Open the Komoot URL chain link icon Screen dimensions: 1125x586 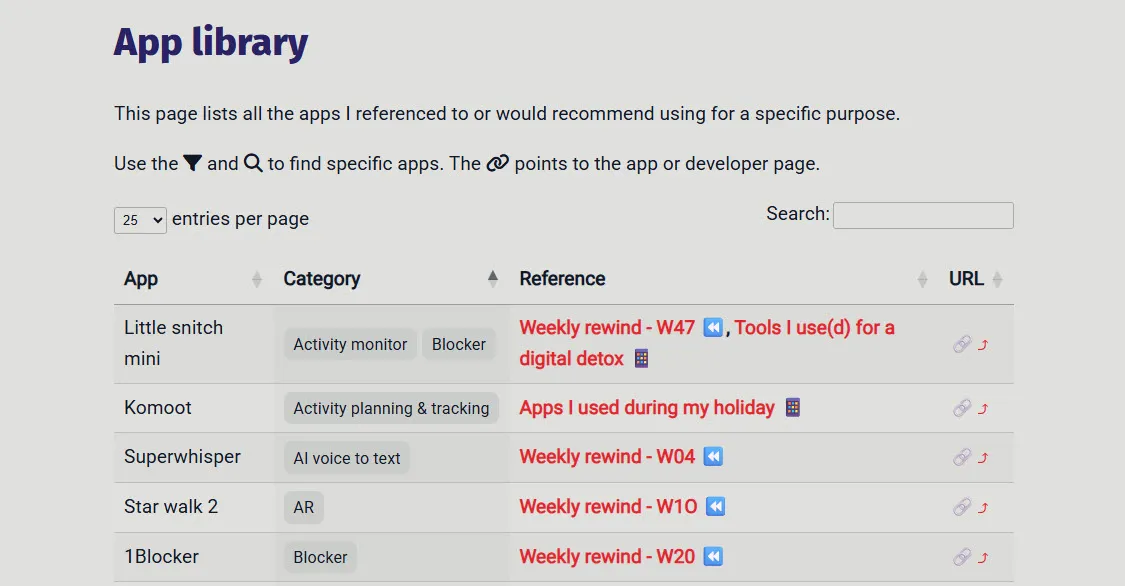[x=962, y=408]
